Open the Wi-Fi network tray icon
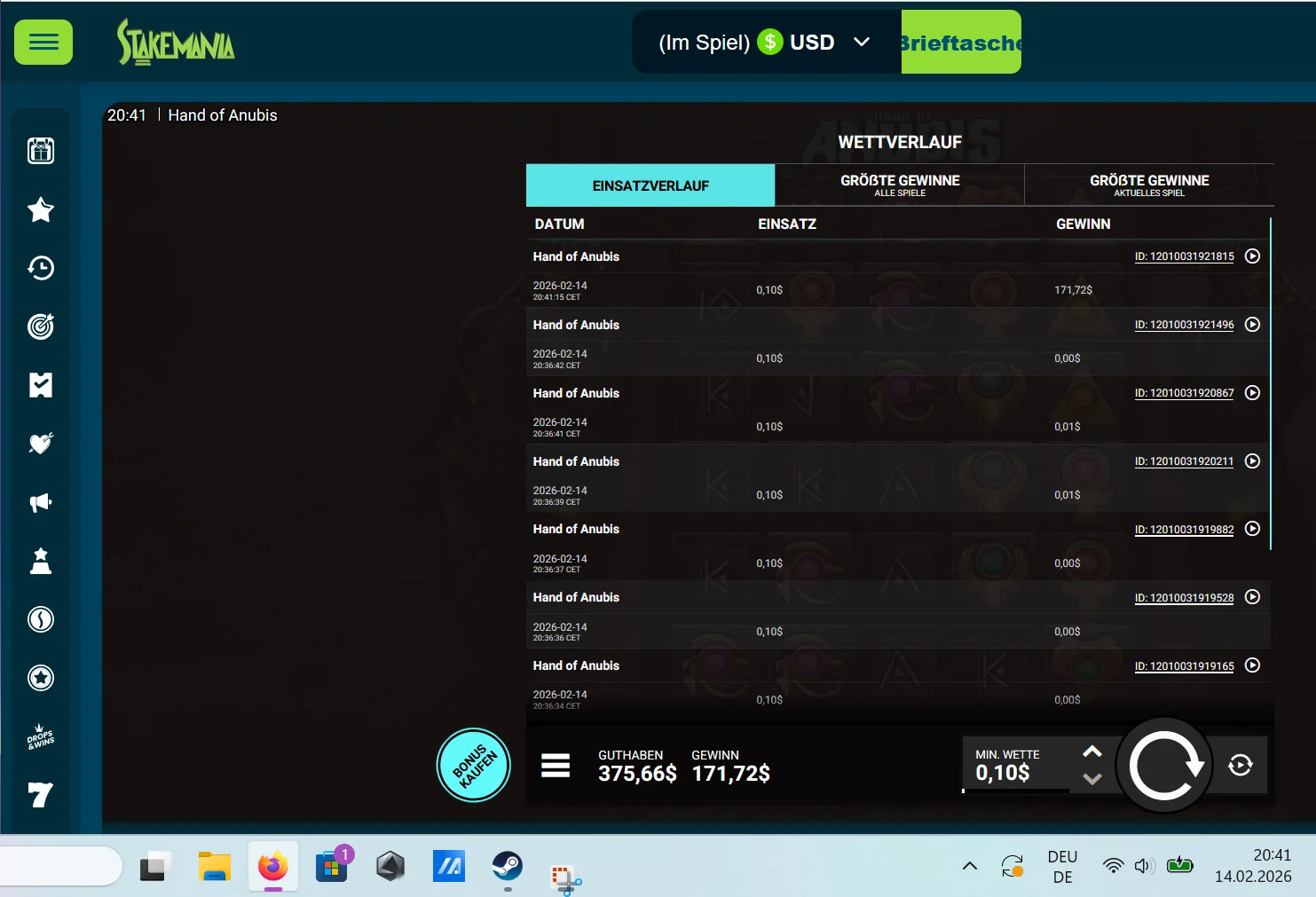Image resolution: width=1316 pixels, height=897 pixels. 1113,866
